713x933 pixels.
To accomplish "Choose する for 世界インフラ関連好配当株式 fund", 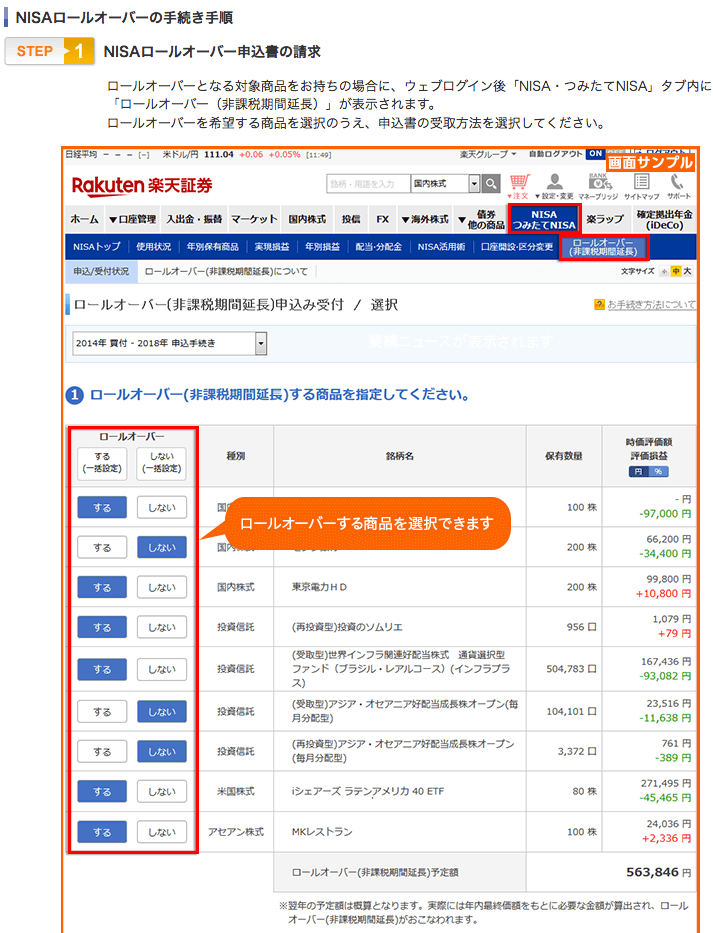I will [102, 669].
